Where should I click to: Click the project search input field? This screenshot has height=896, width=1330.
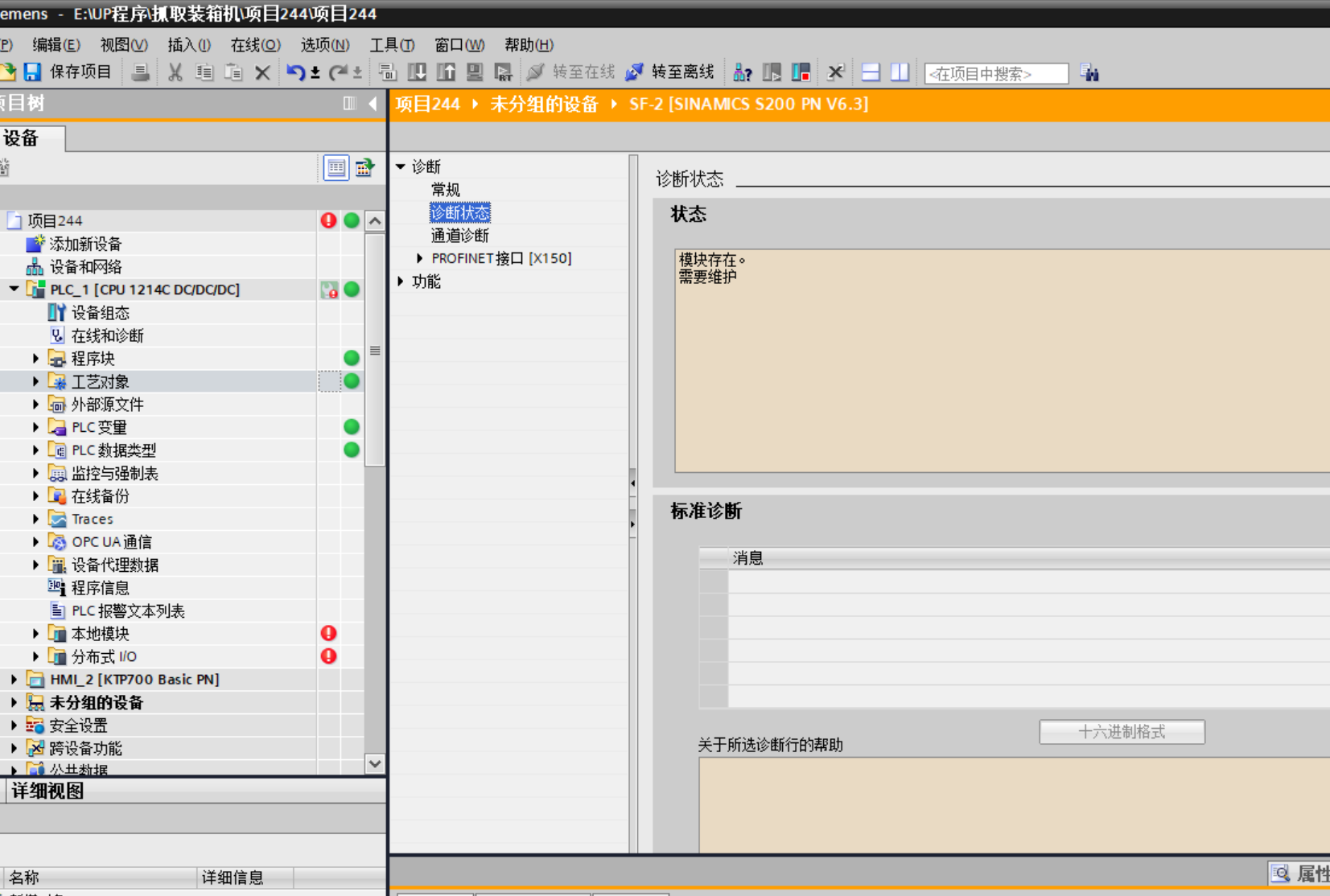[x=996, y=74]
